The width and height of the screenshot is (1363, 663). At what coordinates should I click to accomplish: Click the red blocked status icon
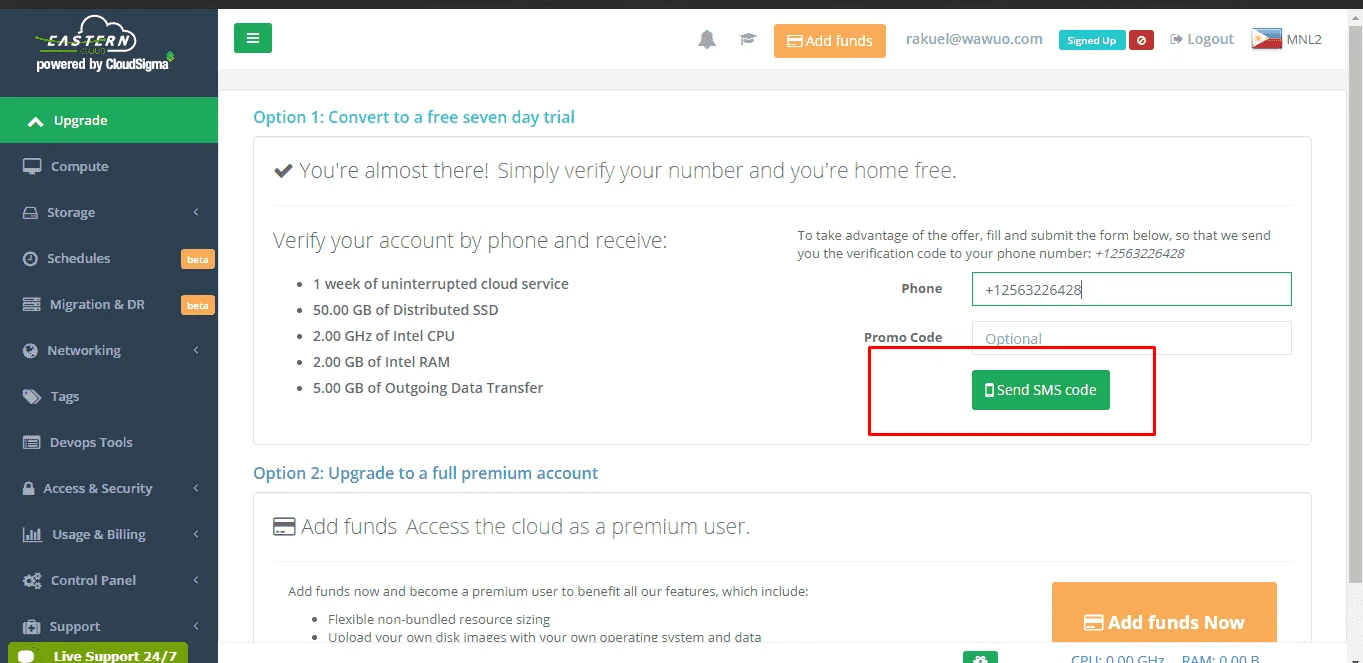1142,40
